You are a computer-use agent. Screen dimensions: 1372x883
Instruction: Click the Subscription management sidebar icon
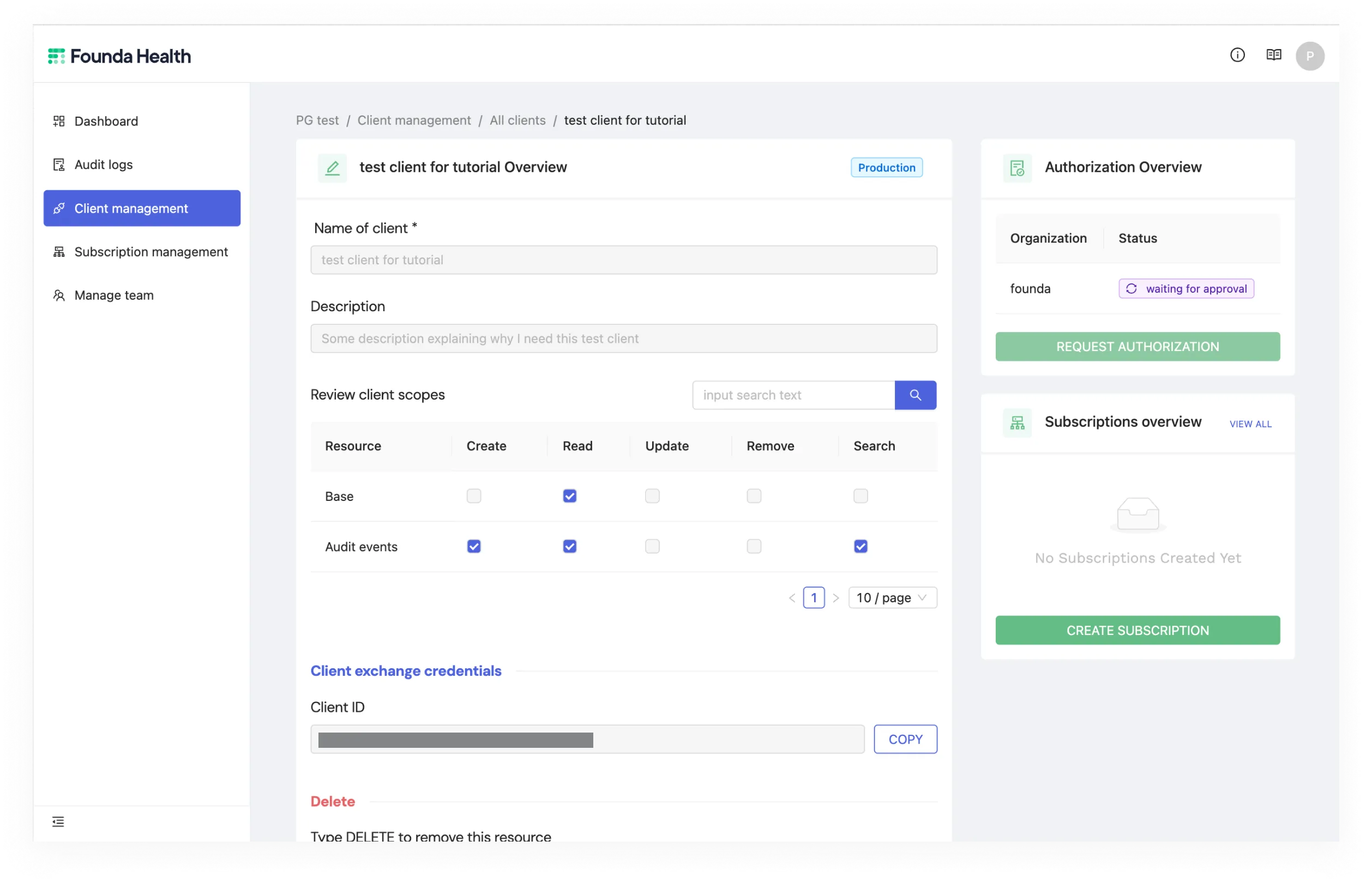(59, 252)
